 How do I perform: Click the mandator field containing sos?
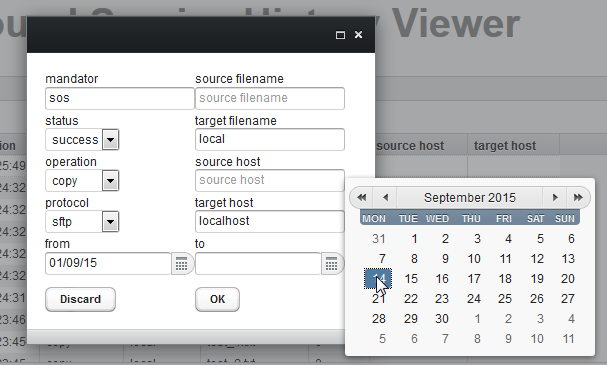(120, 98)
